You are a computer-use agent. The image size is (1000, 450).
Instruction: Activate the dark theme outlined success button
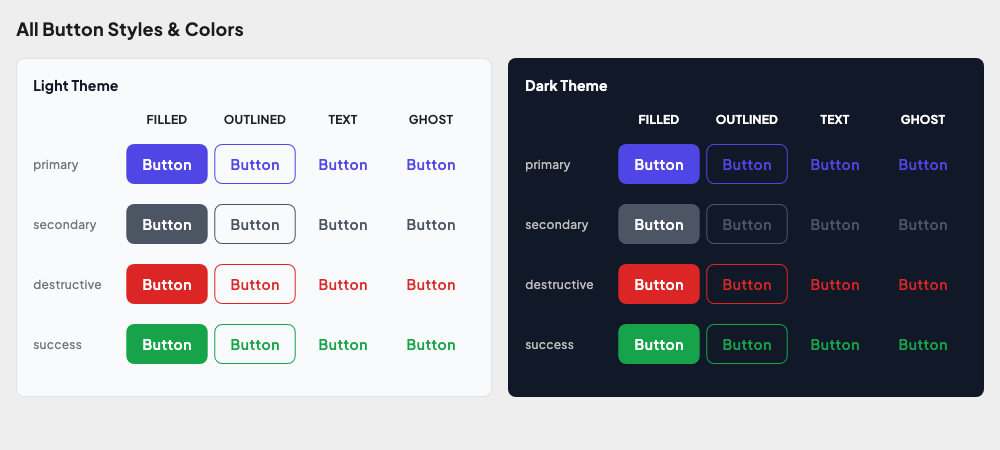747,344
